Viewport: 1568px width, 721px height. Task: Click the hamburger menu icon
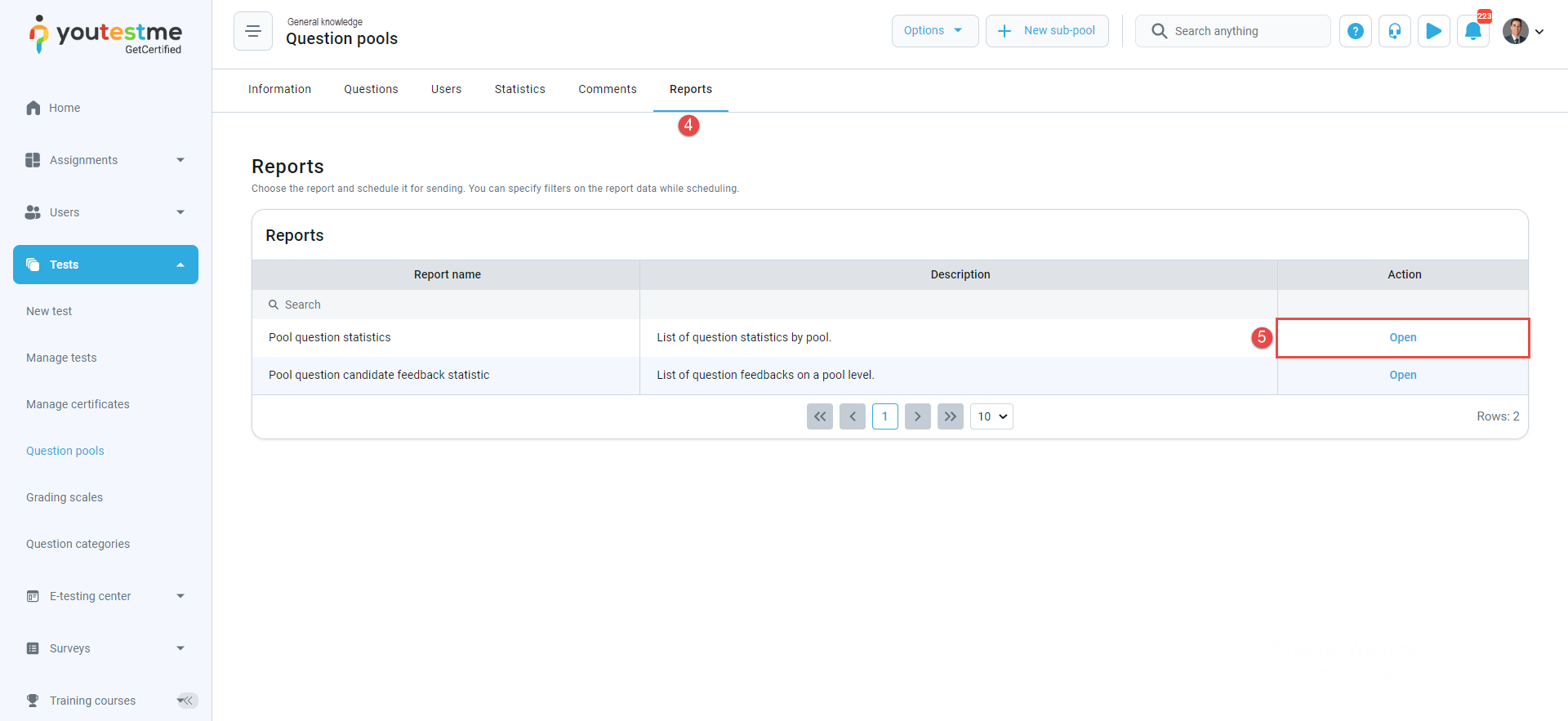253,31
